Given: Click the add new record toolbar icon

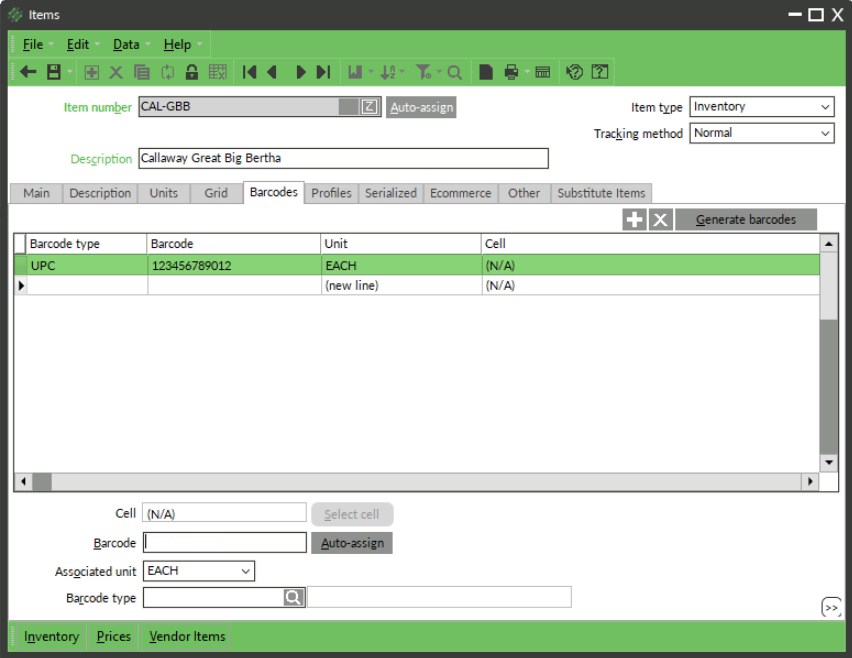Looking at the screenshot, I should coord(91,72).
